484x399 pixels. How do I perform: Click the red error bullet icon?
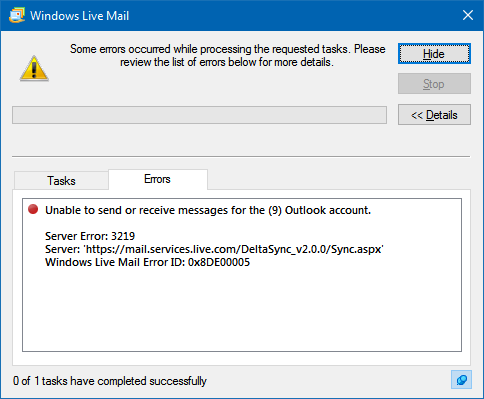coord(33,209)
